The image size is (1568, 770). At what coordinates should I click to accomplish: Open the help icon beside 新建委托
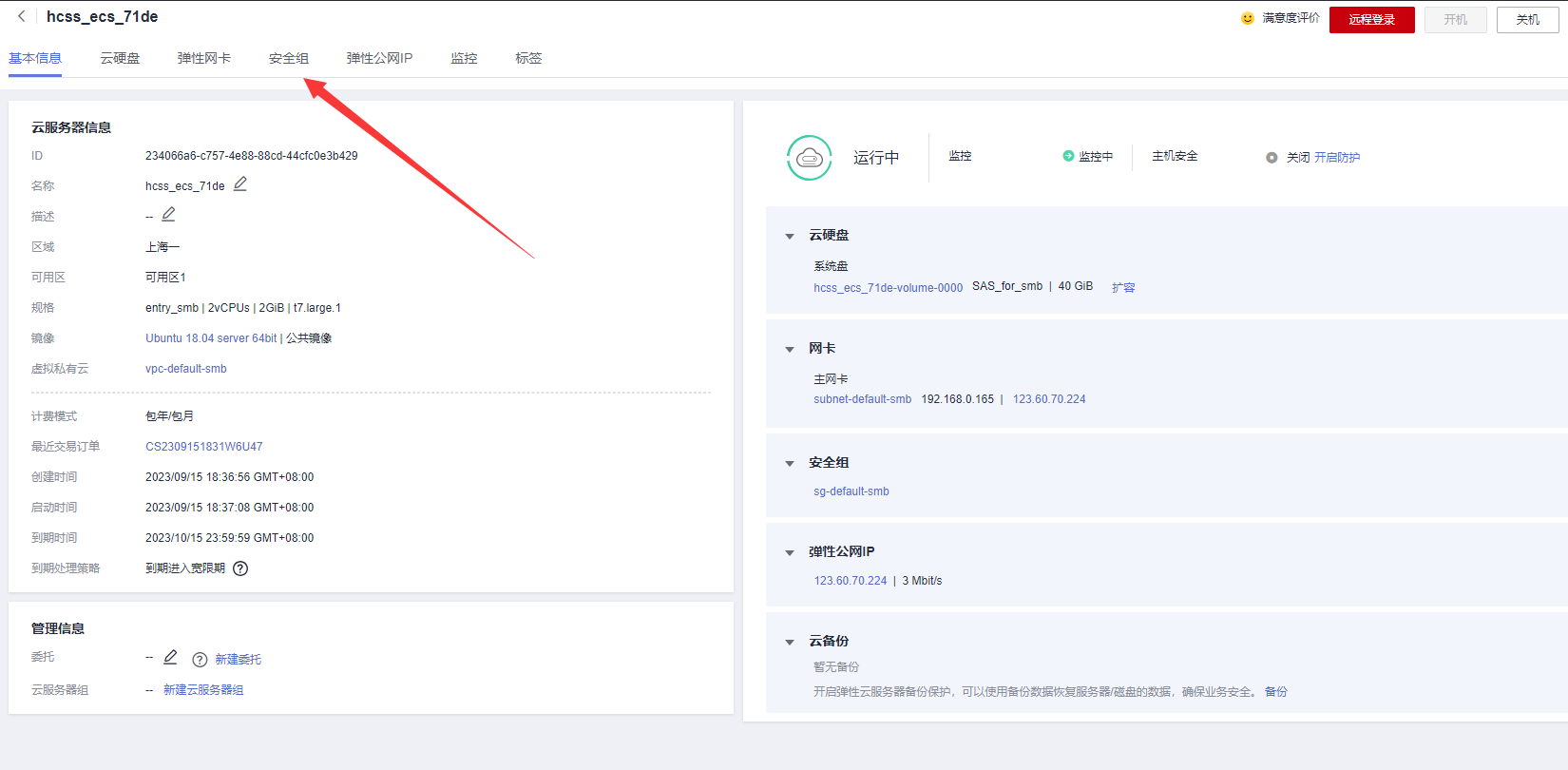coord(200,660)
